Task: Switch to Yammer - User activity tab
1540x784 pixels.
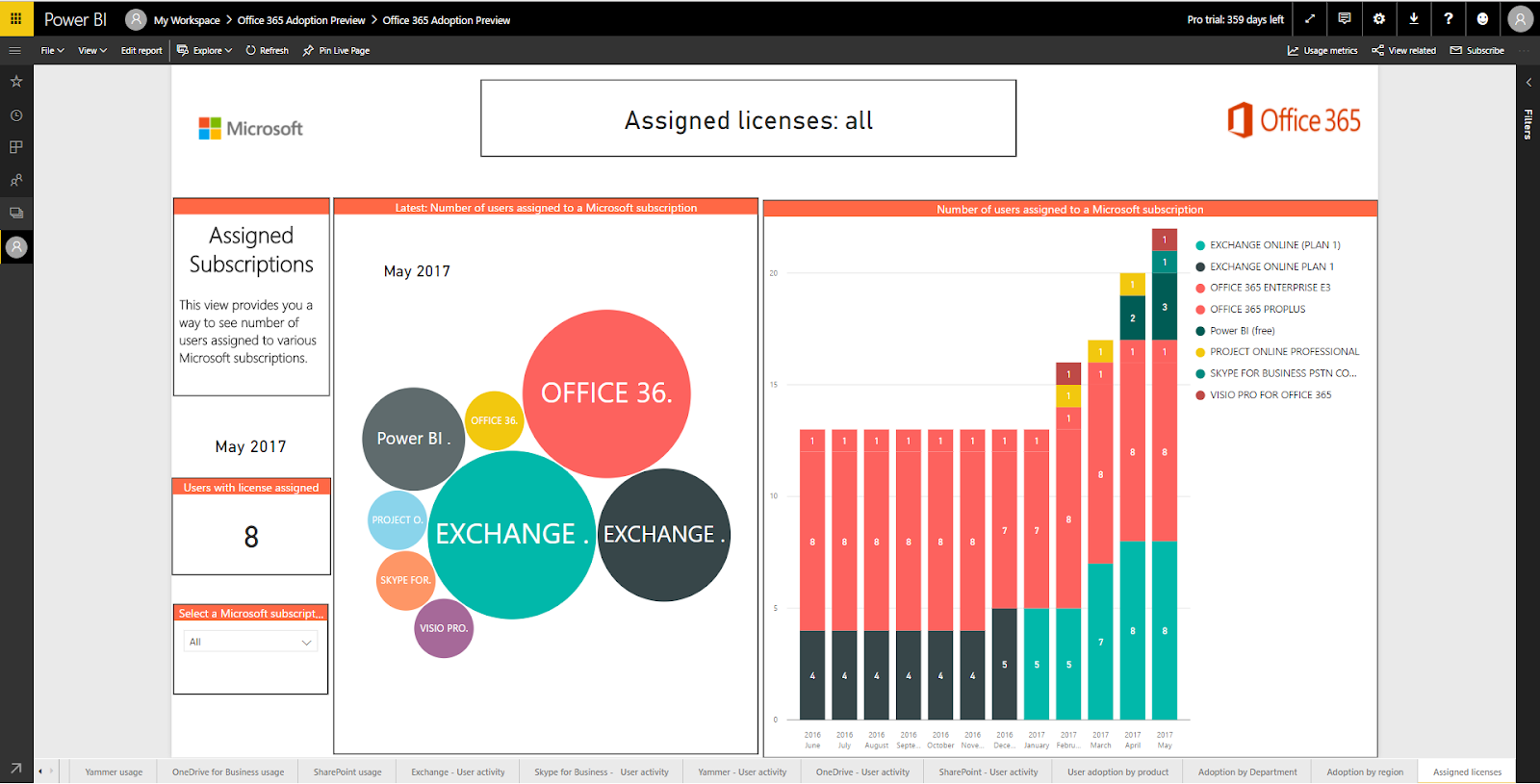Action: [742, 771]
